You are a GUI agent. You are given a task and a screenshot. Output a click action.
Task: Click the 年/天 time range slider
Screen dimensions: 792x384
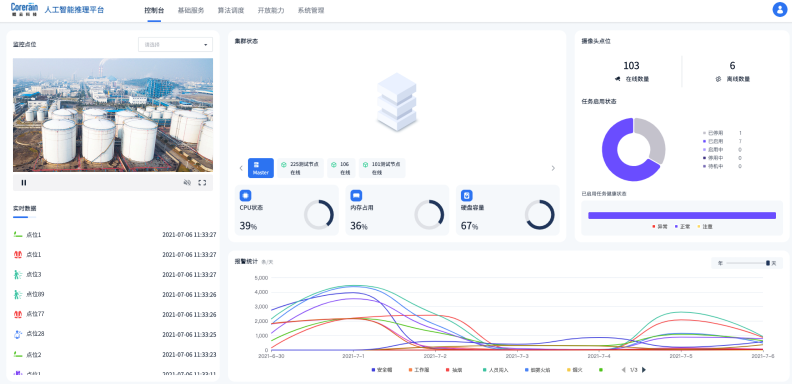747,263
